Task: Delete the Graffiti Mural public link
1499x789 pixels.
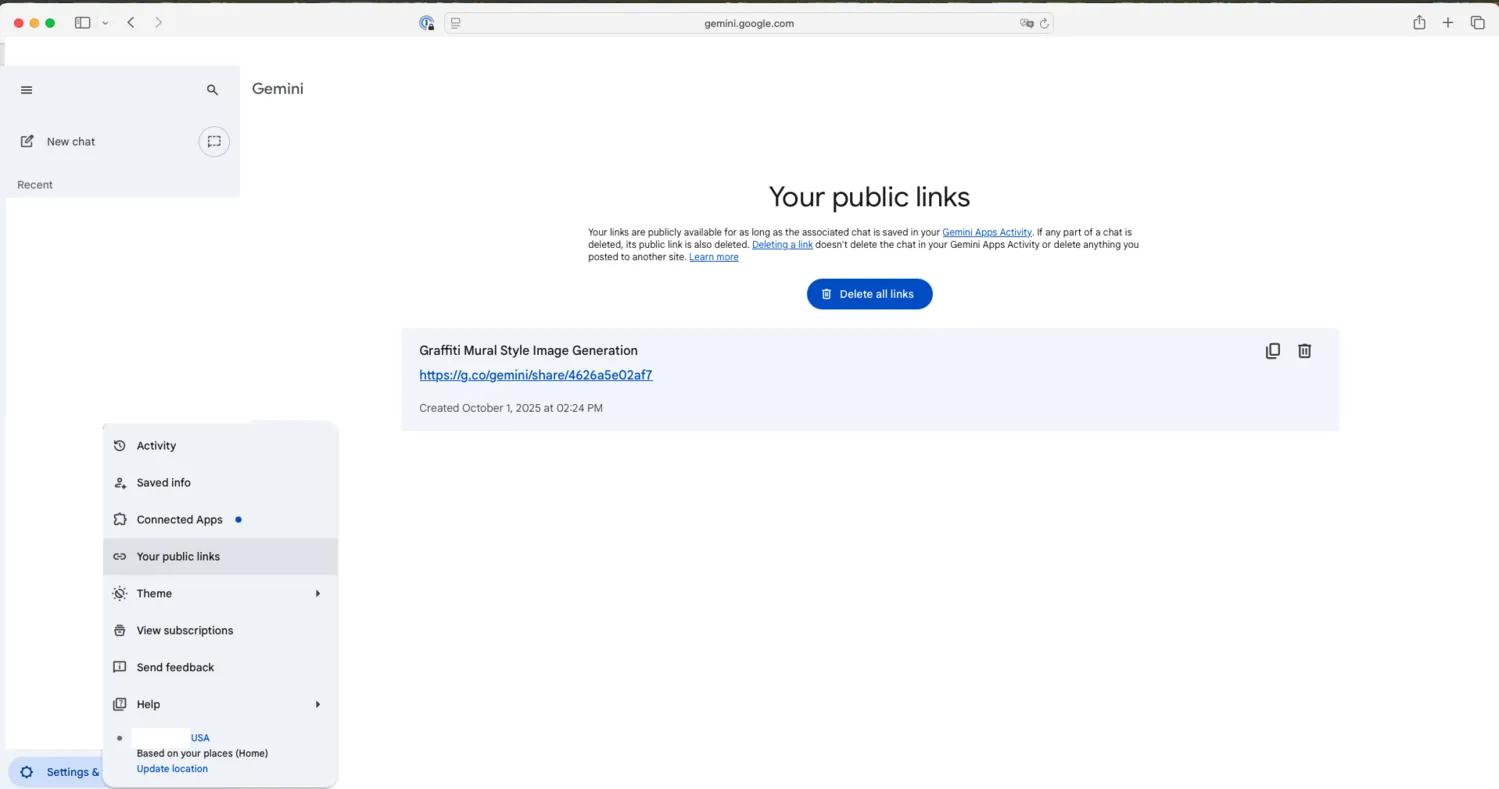Action: tap(1304, 351)
